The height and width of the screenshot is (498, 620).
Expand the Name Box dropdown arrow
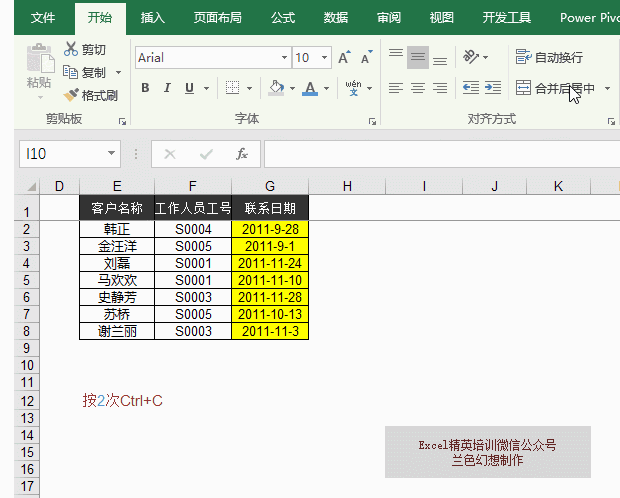coord(112,154)
